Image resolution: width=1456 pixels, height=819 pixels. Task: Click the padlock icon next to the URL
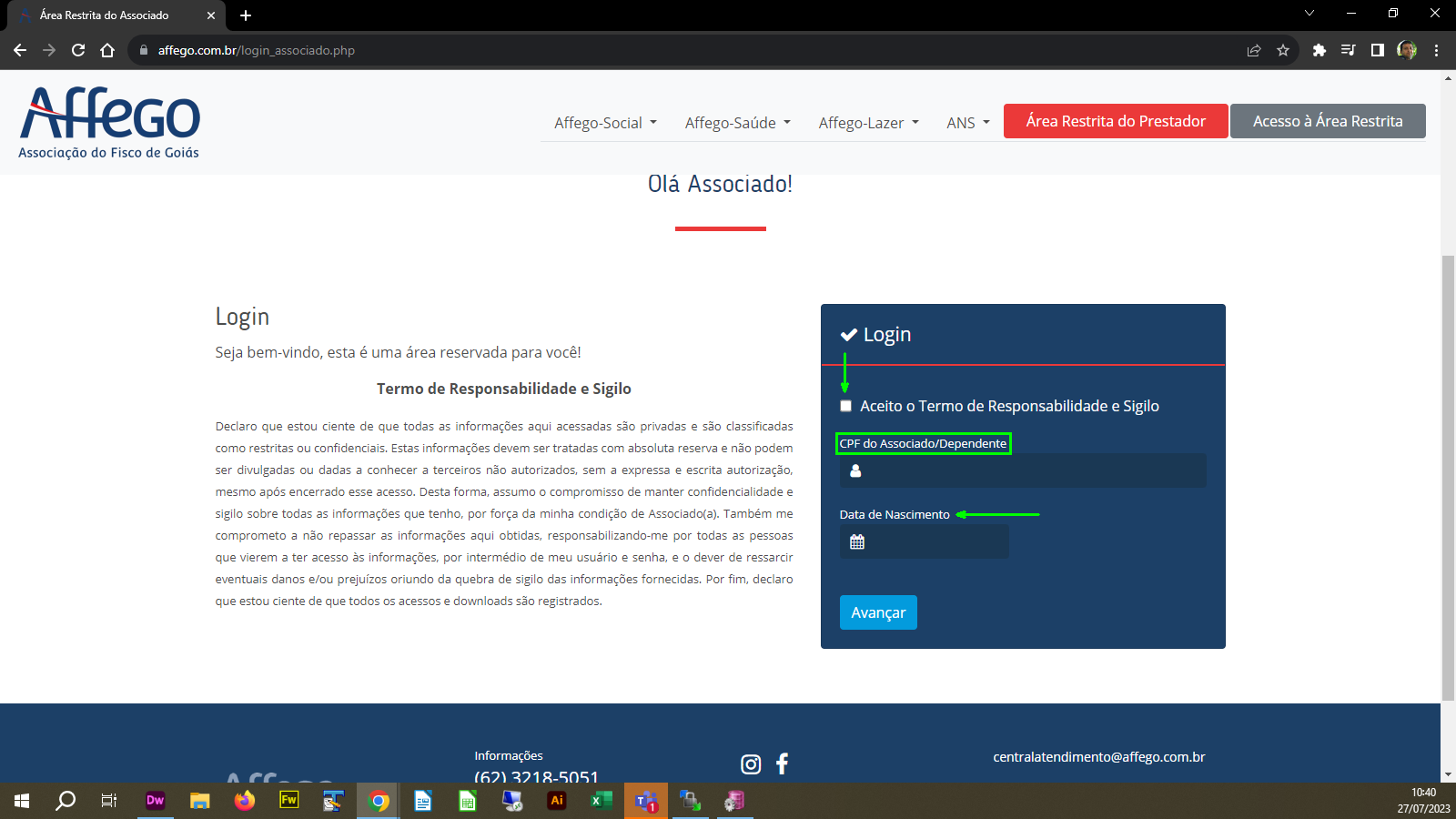click(x=143, y=50)
